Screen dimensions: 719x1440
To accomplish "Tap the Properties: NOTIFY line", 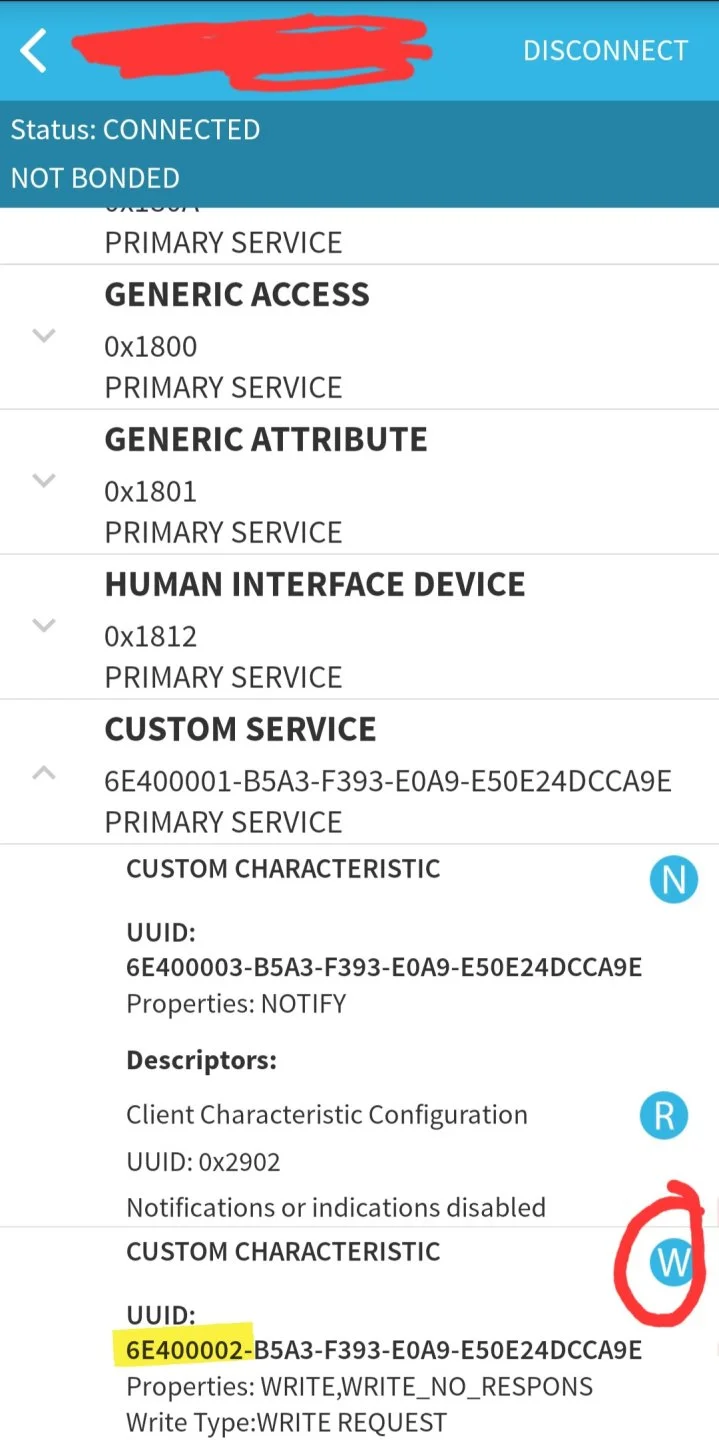I will tap(236, 1003).
